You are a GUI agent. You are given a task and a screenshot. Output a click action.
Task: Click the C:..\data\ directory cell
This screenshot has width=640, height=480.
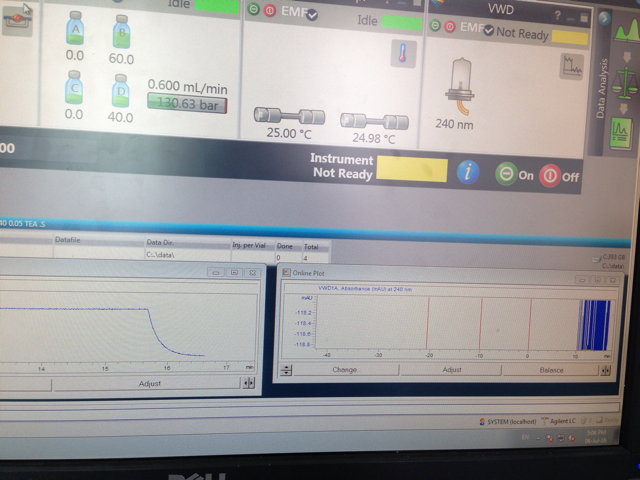[x=188, y=254]
